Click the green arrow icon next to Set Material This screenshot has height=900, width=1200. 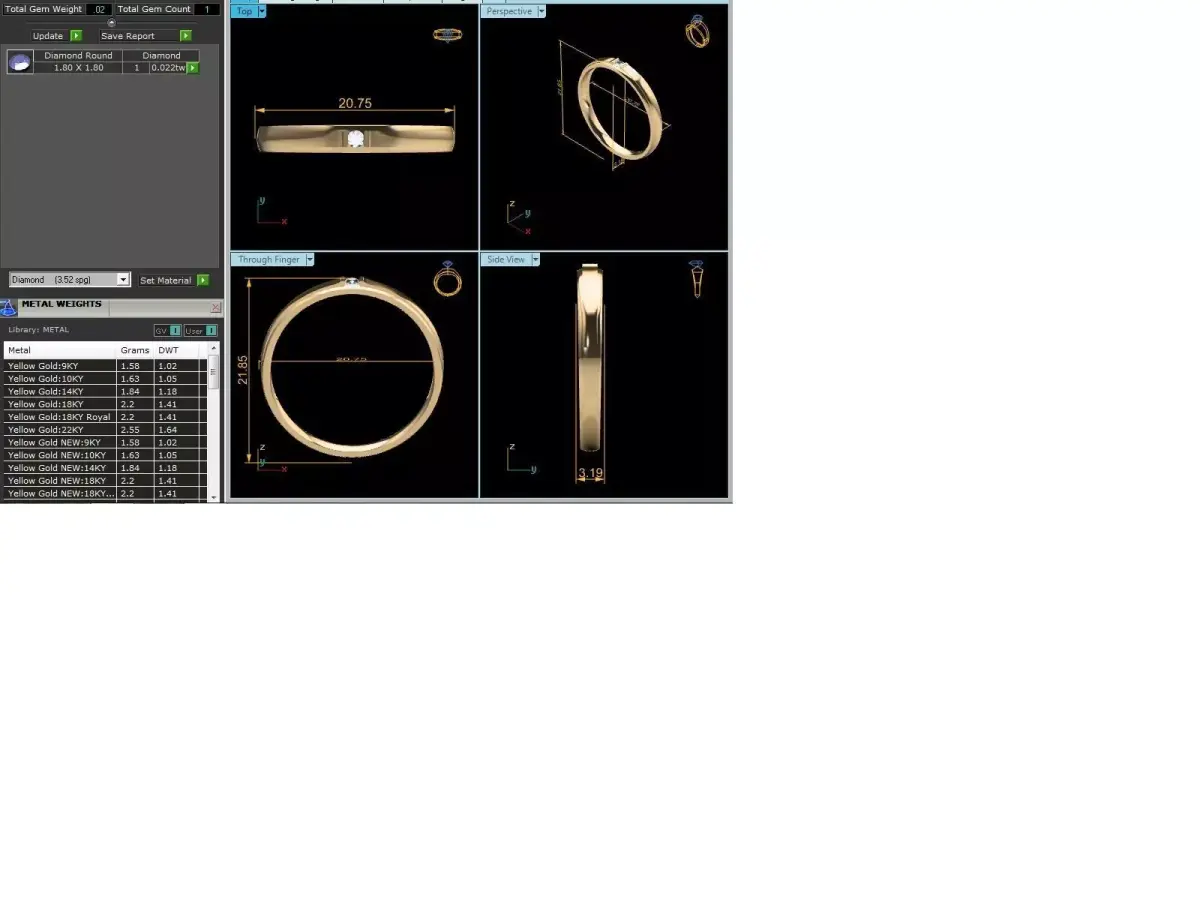203,280
